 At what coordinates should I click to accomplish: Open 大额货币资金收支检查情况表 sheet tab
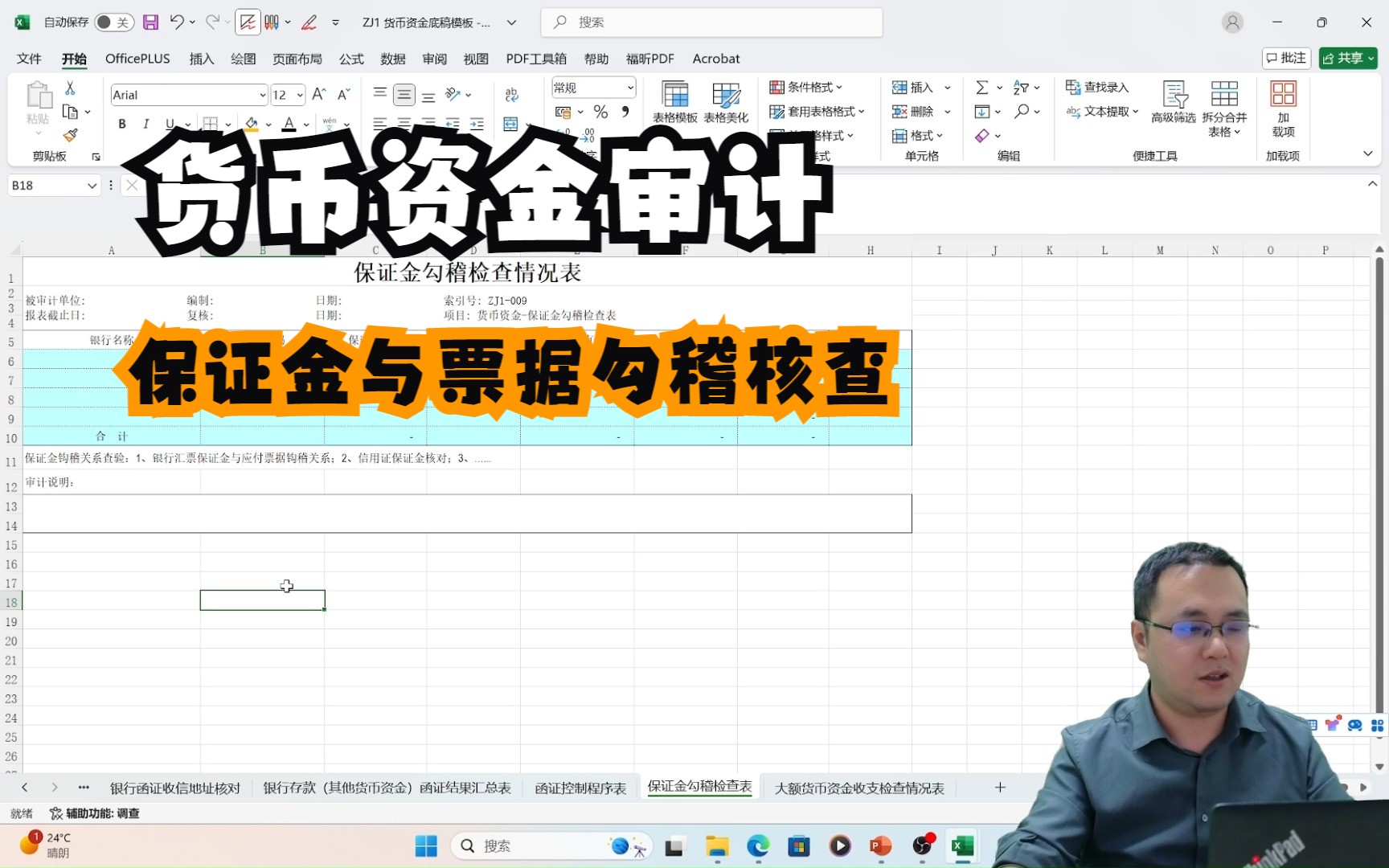[x=859, y=788]
